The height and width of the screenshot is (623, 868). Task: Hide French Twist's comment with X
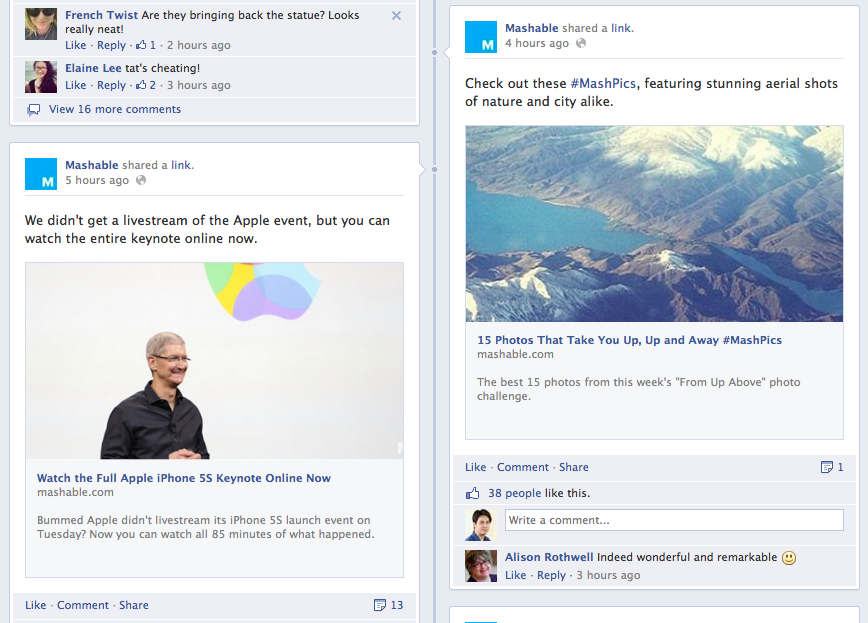396,16
